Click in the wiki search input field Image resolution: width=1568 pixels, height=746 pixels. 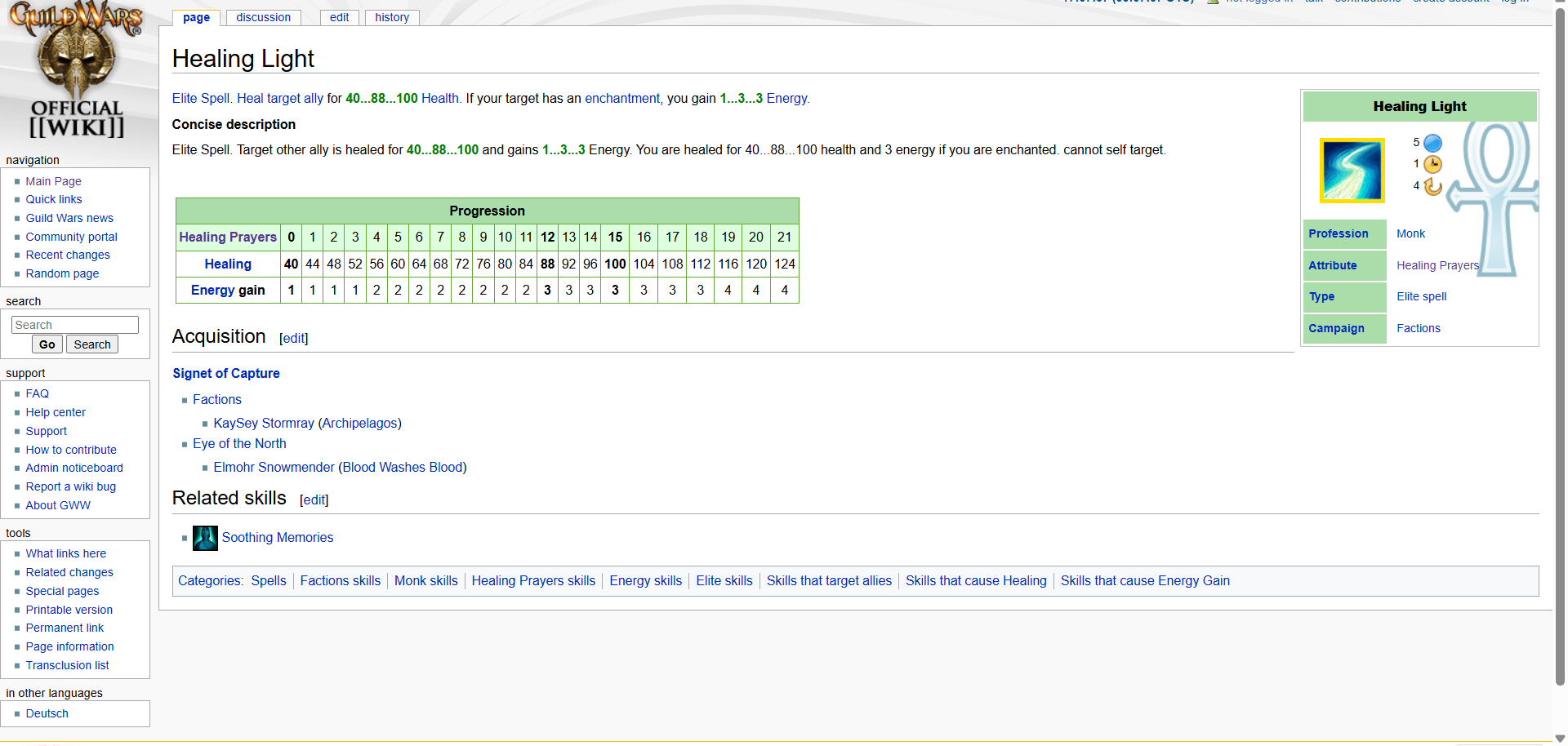[x=75, y=325]
